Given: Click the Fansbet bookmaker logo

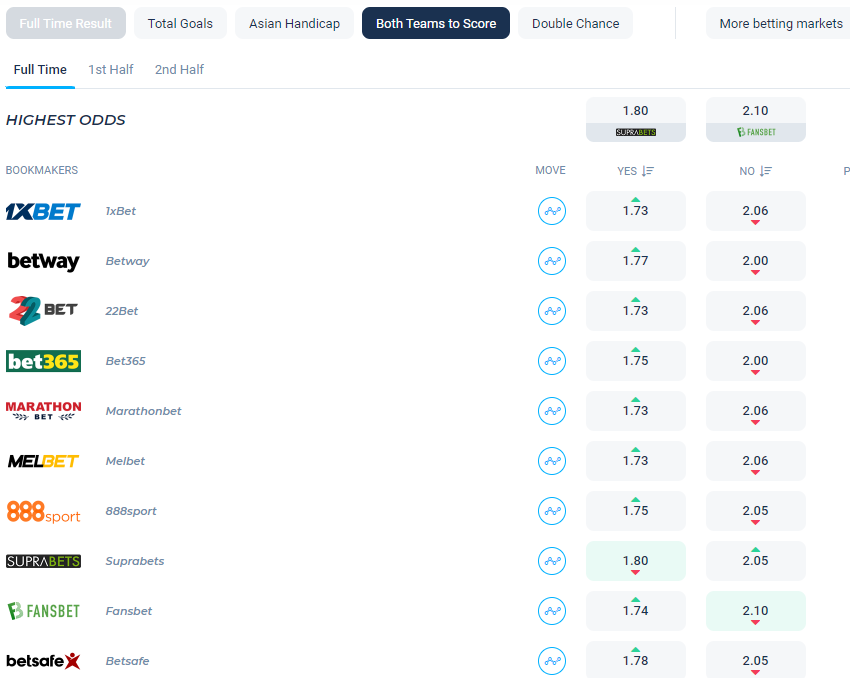Looking at the screenshot, I should (43, 611).
